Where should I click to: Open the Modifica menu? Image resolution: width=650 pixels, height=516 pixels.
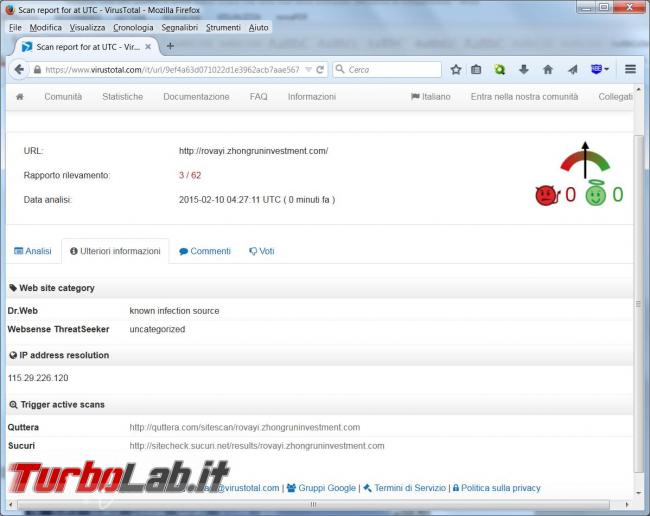pyautogui.click(x=46, y=27)
